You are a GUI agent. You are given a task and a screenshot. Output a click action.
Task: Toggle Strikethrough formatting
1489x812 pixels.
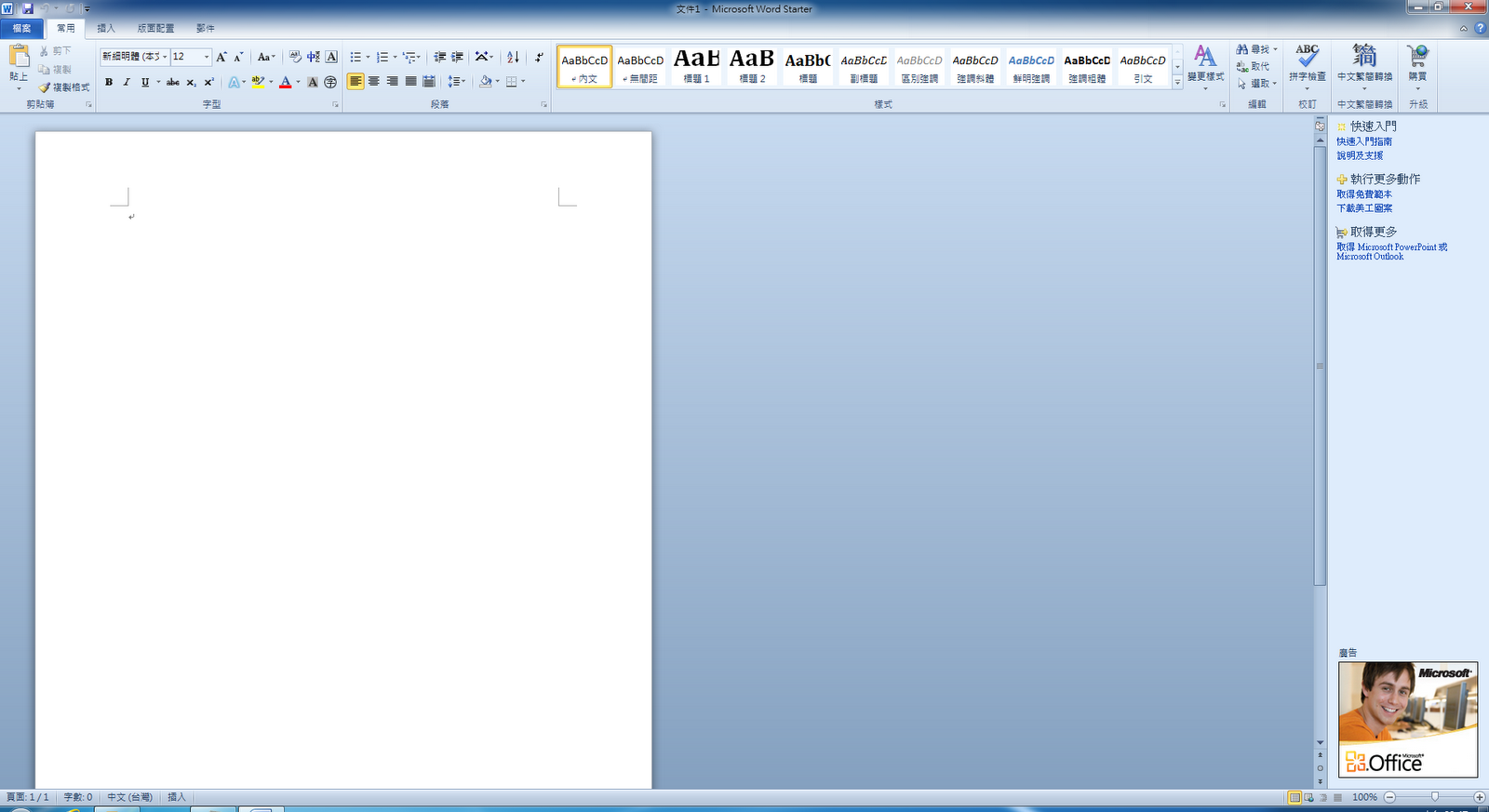point(173,82)
